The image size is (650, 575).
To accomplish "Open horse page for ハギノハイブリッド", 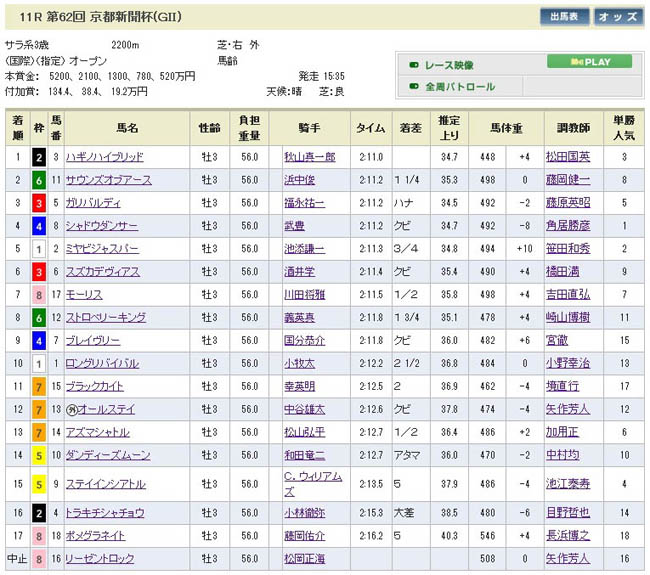I will 102,157.
